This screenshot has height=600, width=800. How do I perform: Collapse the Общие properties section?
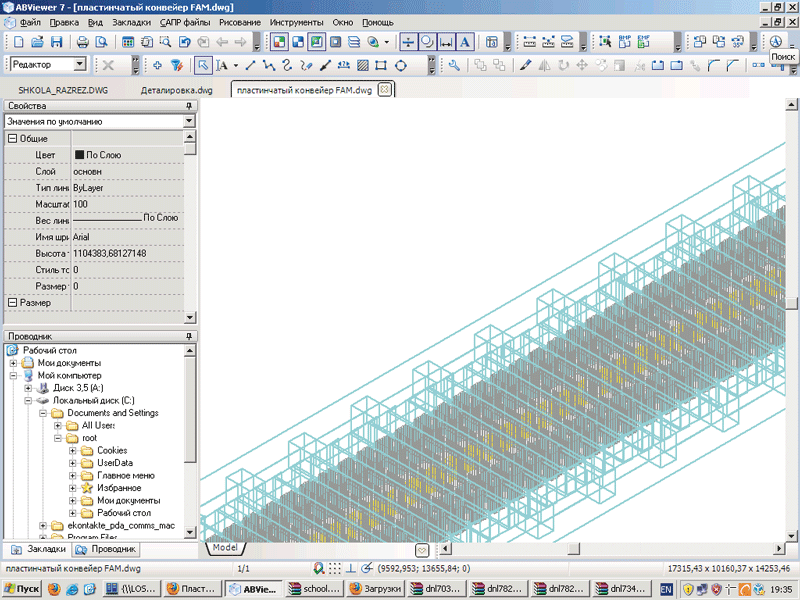pos(12,138)
